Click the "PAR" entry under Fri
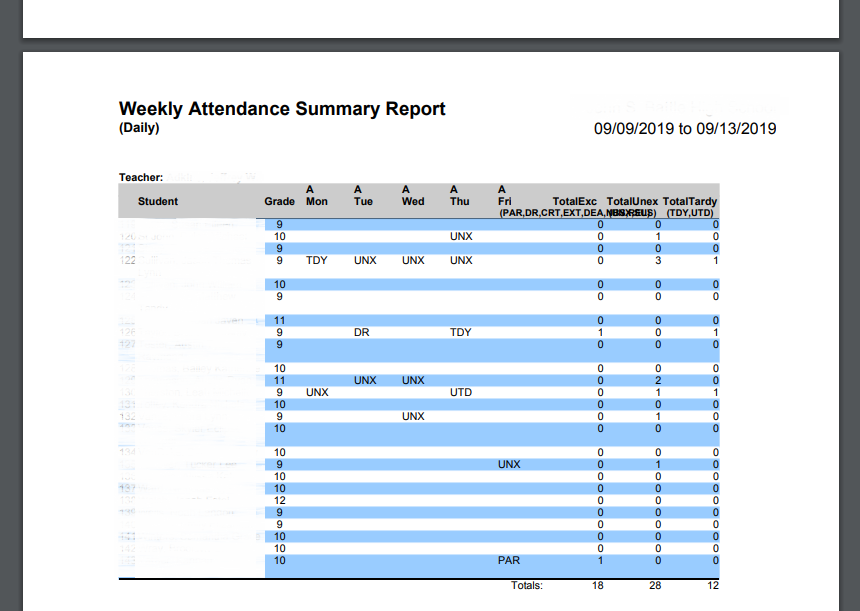Viewport: 860px width, 611px height. 509,561
